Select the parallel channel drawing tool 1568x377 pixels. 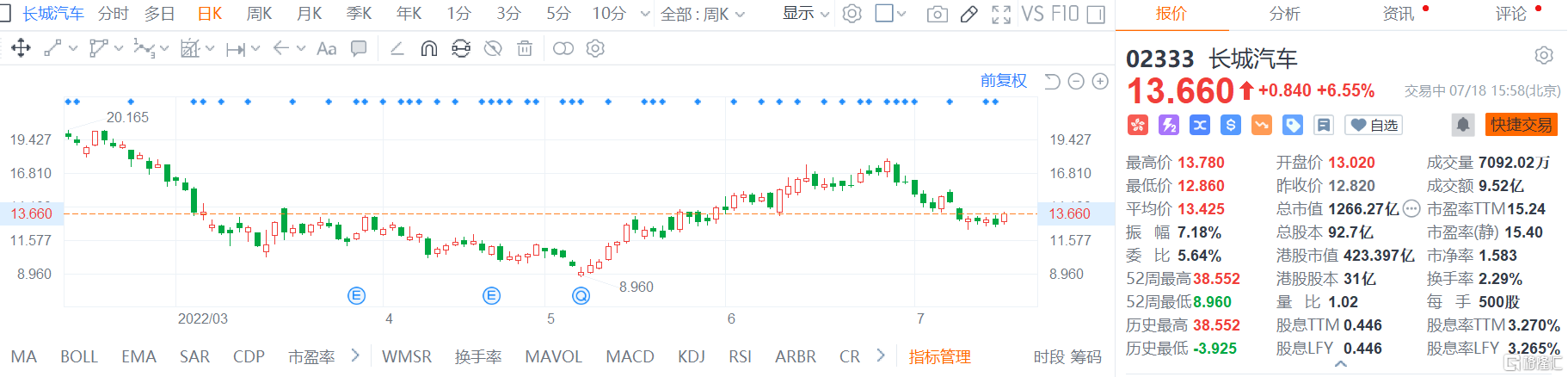(99, 48)
